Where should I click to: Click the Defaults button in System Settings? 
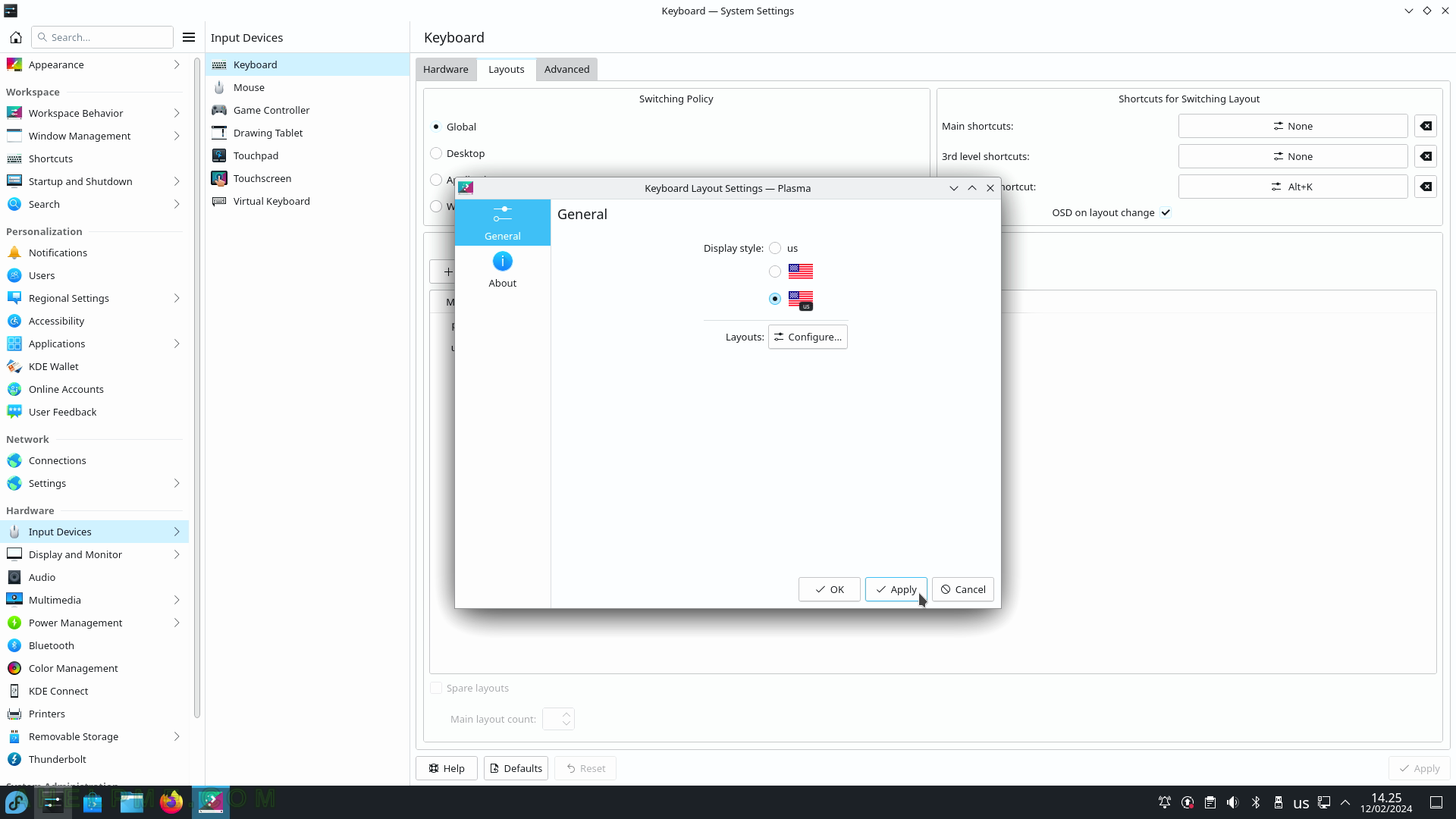click(x=516, y=768)
